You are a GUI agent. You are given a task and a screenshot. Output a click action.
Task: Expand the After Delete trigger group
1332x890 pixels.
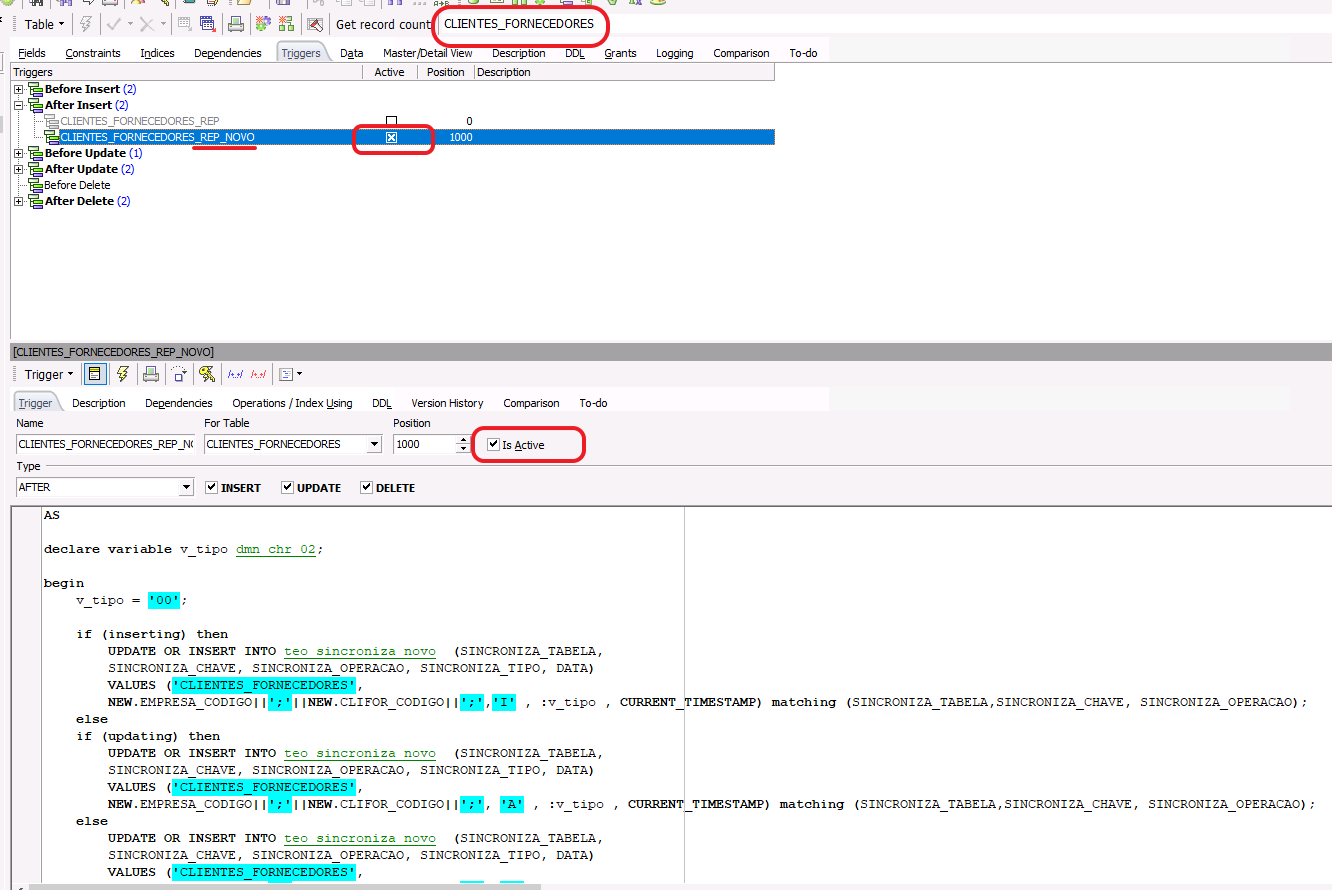point(19,201)
